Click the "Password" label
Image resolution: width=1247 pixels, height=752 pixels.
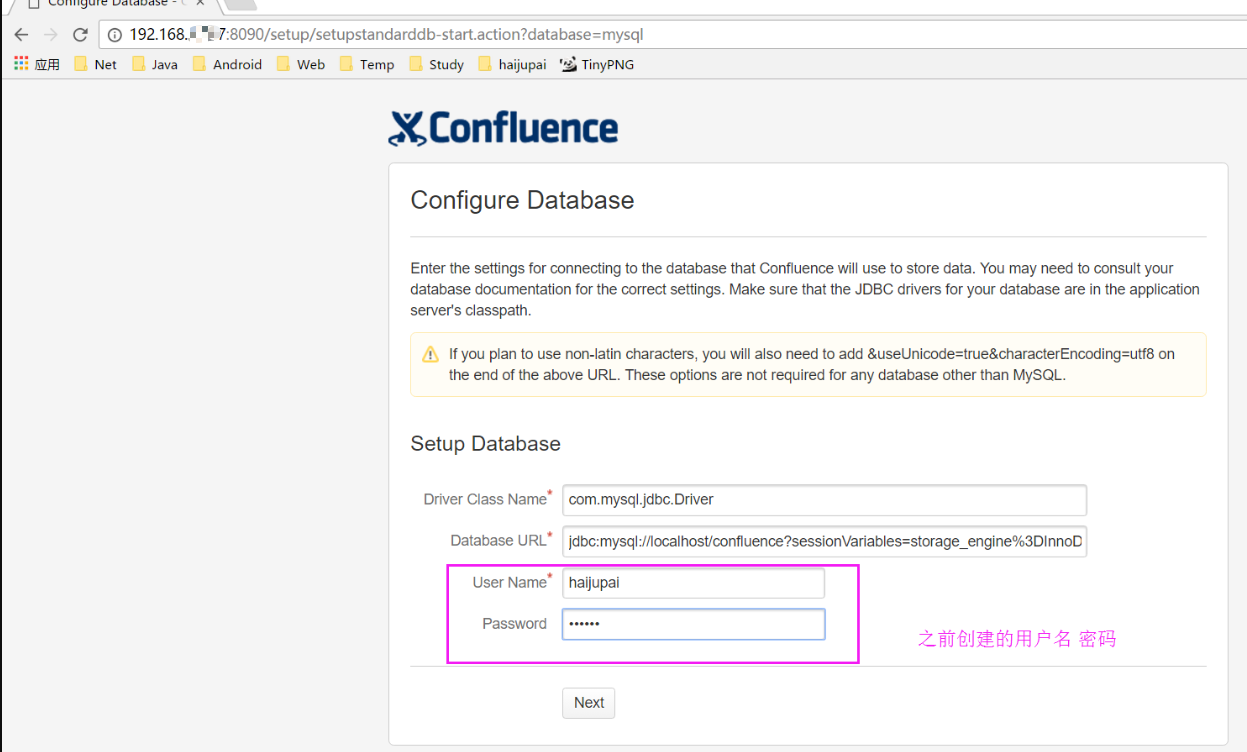pyautogui.click(x=514, y=624)
